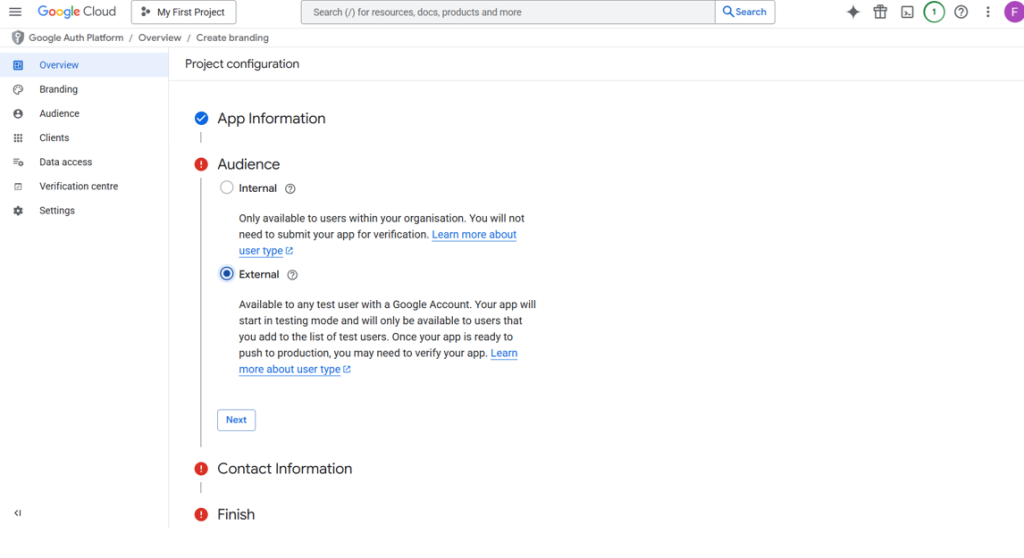
Task: Open the free trial gift icon
Action: (880, 12)
